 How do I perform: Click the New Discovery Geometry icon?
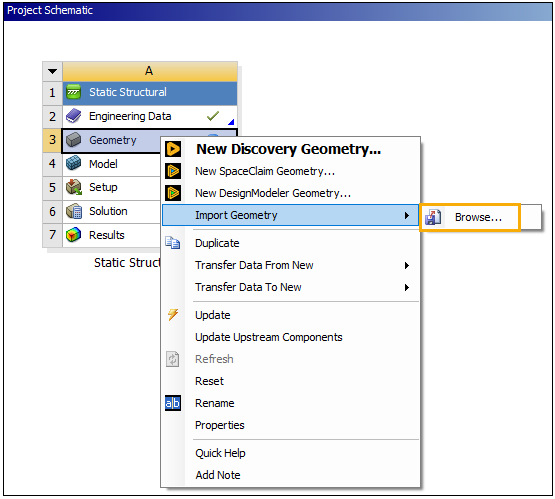point(173,149)
